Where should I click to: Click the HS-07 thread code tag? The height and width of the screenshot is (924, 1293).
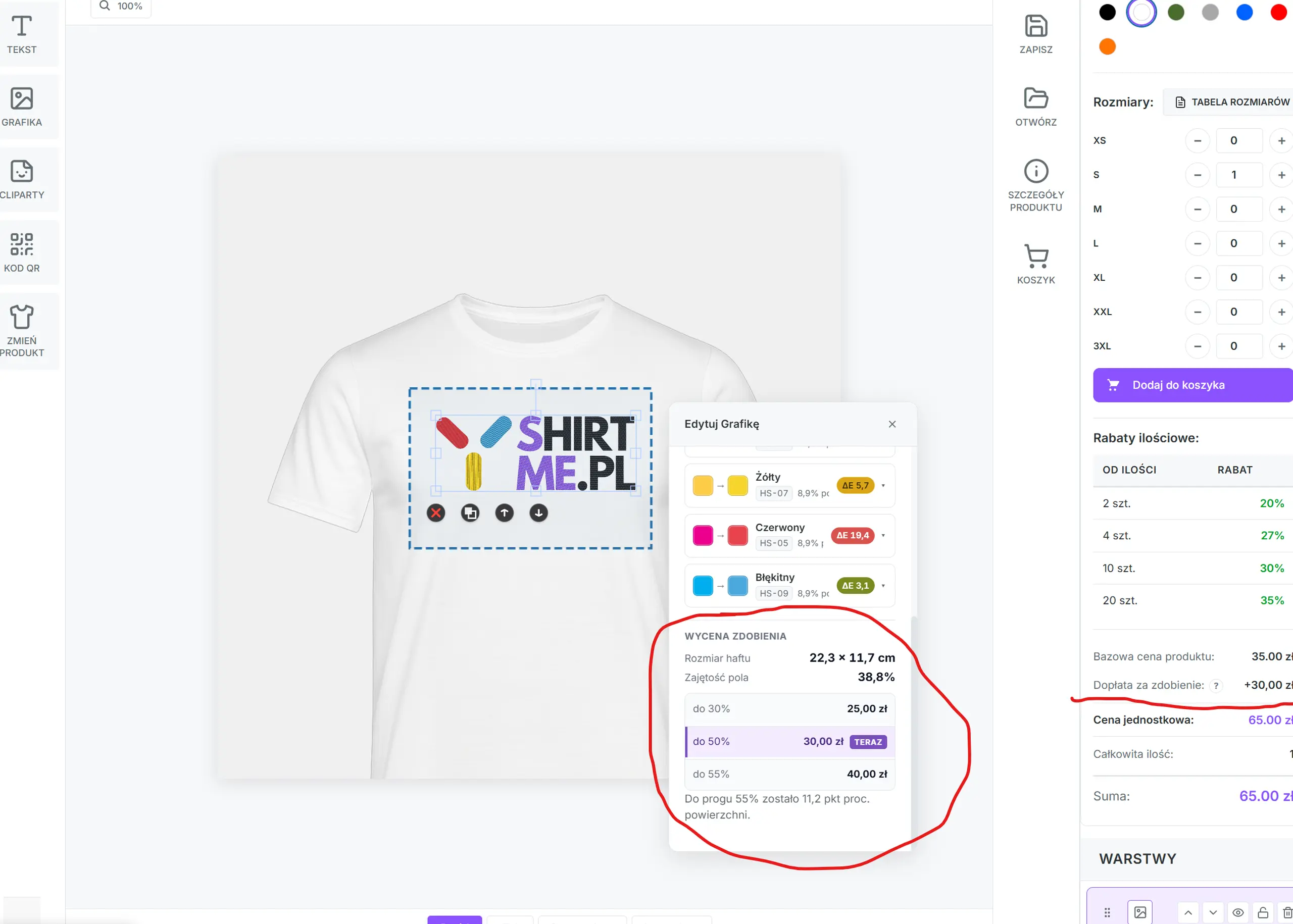[773, 493]
